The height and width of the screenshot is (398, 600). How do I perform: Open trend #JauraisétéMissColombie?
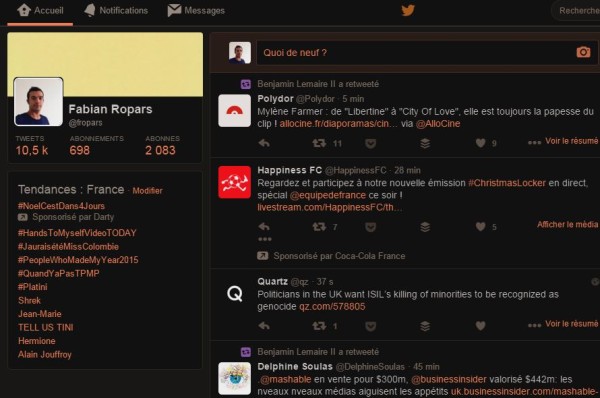click(x=68, y=246)
